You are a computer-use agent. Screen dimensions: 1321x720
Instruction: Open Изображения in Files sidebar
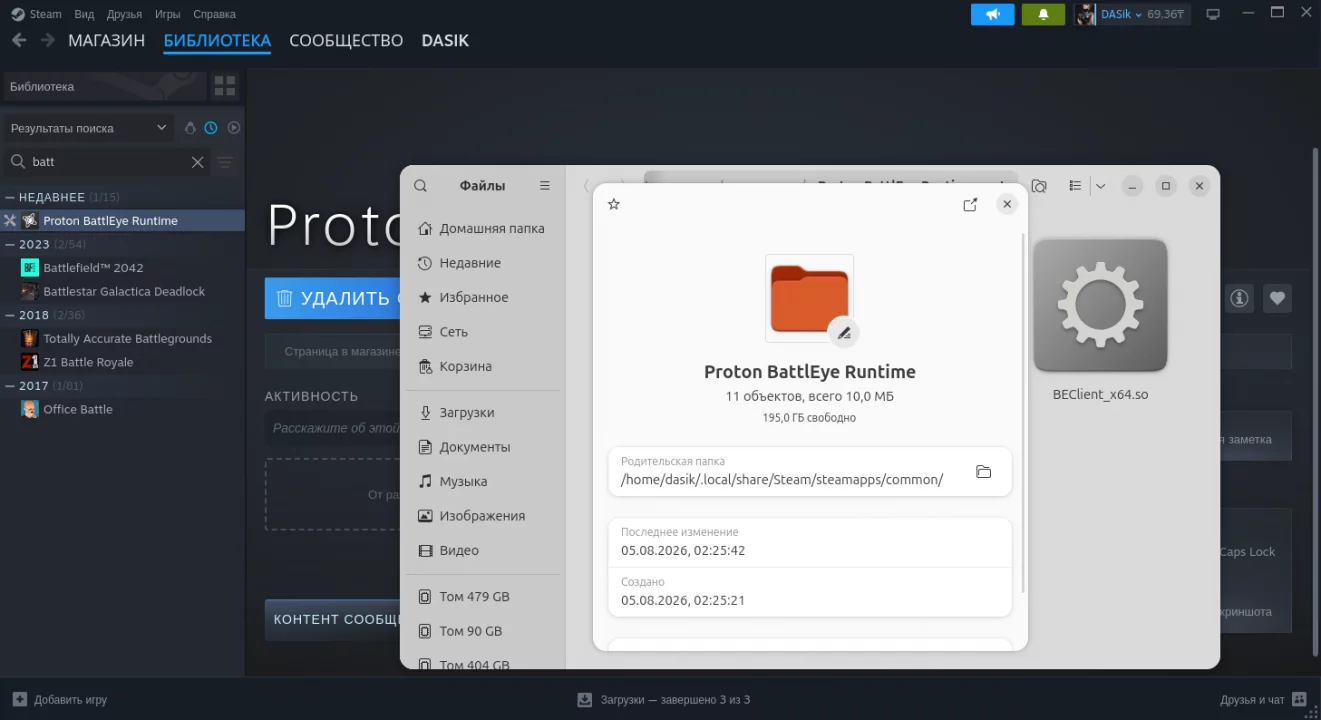(483, 516)
